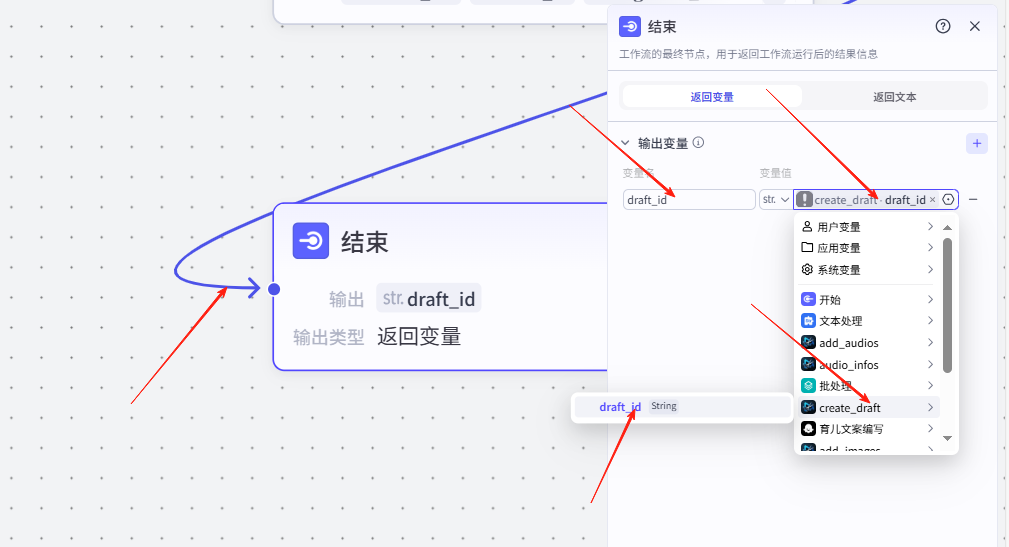The image size is (1009, 547).
Task: Clear the create_draft draft_id variable reference
Action: 933,200
